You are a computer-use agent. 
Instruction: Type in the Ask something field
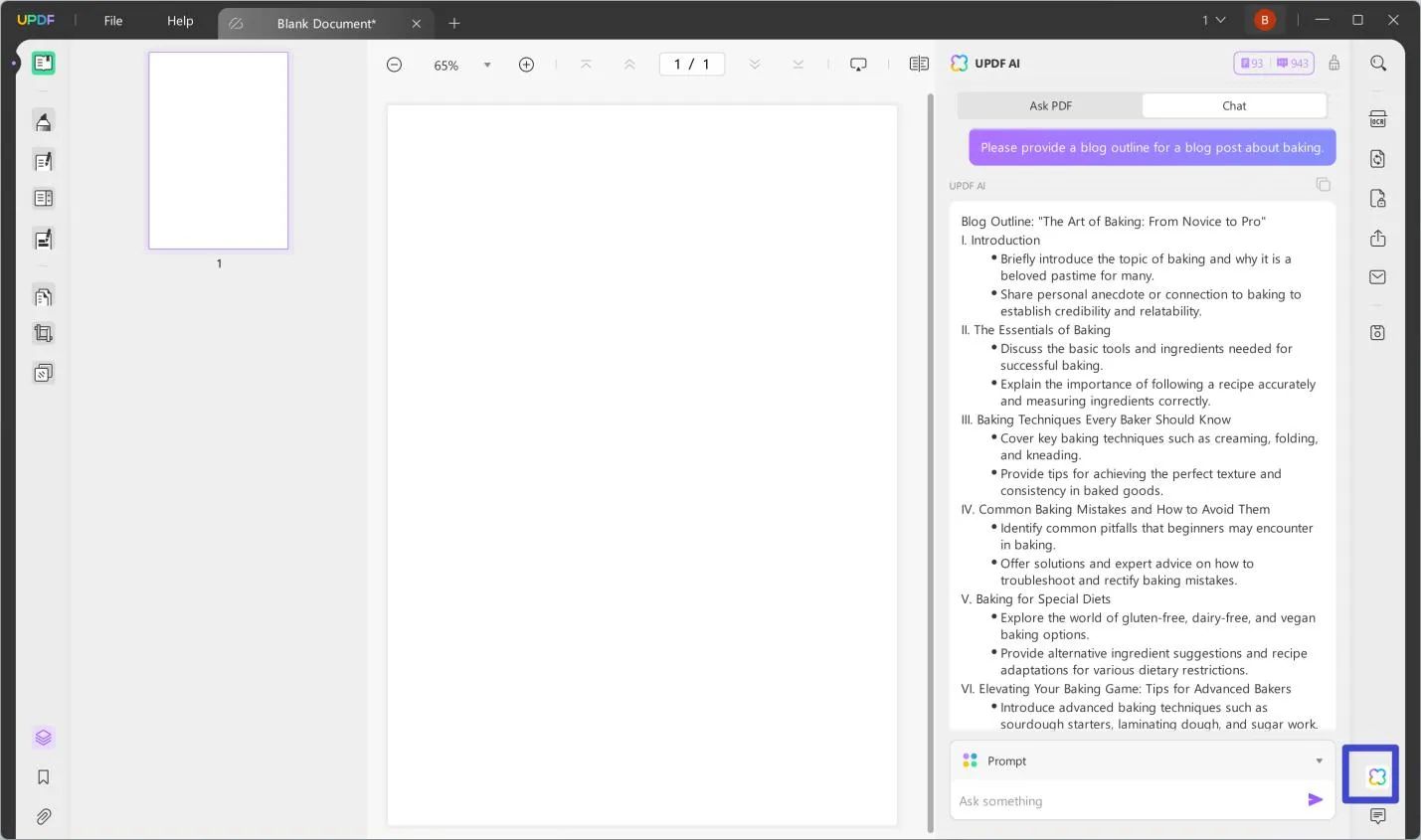[x=1124, y=801]
